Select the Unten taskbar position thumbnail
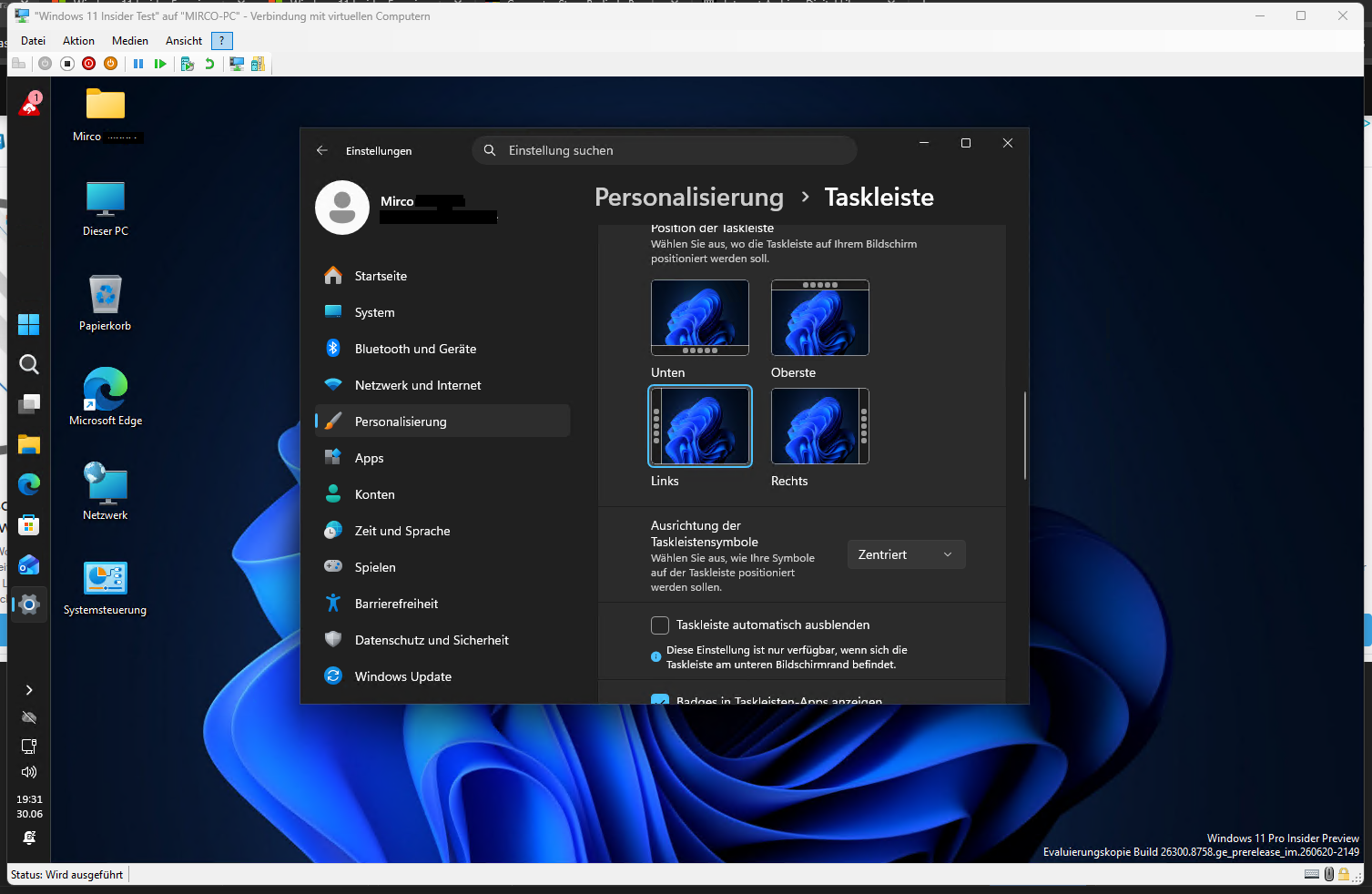This screenshot has height=894, width=1372. pyautogui.click(x=700, y=318)
